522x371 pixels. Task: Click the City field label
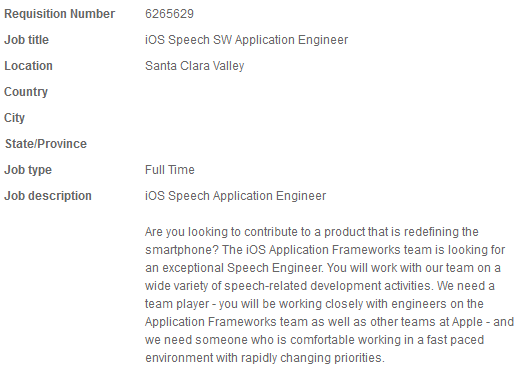[x=14, y=118]
